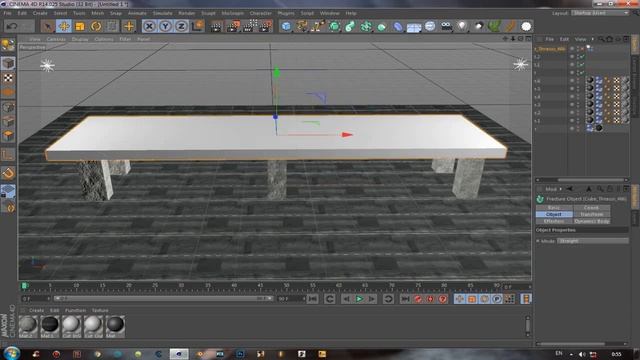640x360 pixels.
Task: Open the attribute manager Mode menu
Action: click(x=551, y=189)
